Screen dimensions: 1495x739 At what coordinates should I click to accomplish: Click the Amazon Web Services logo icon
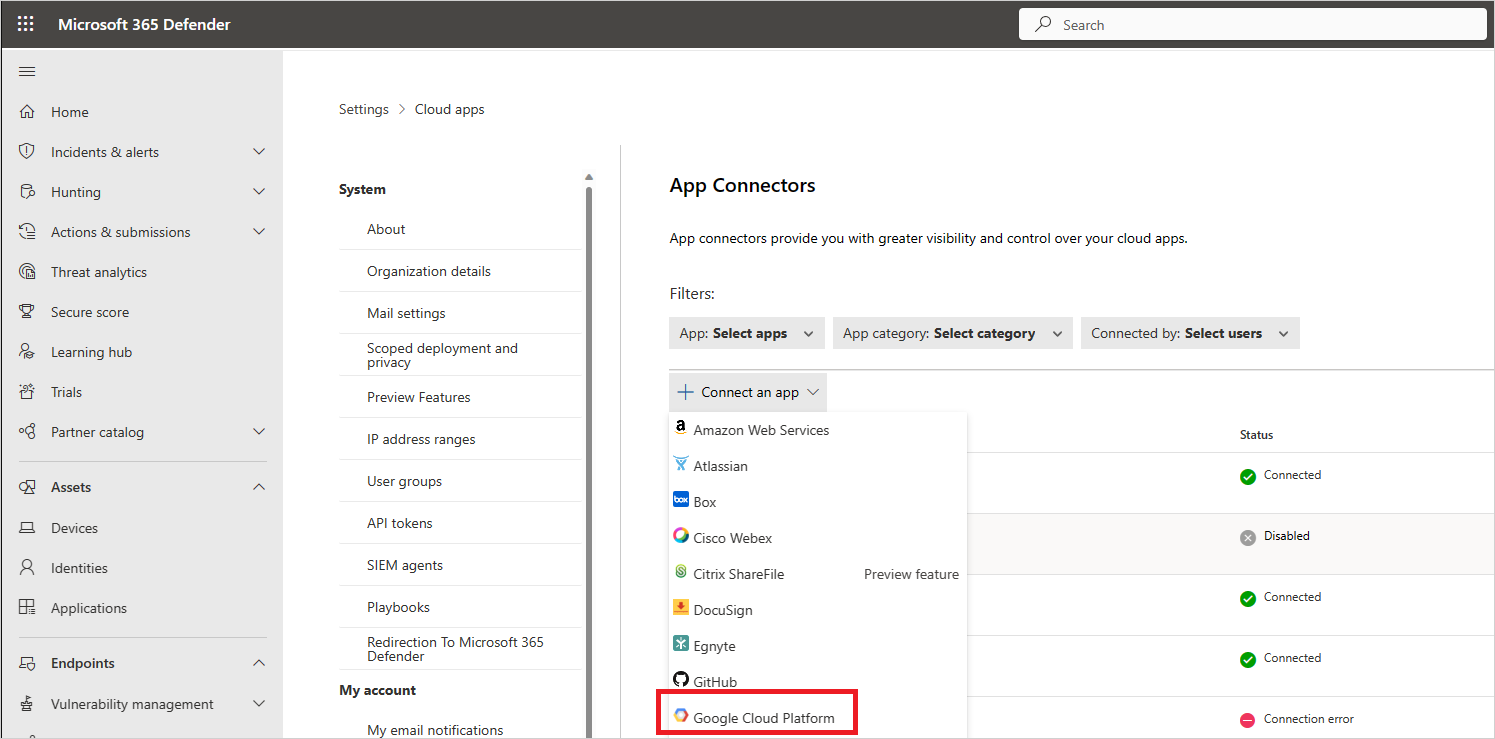pyautogui.click(x=681, y=429)
